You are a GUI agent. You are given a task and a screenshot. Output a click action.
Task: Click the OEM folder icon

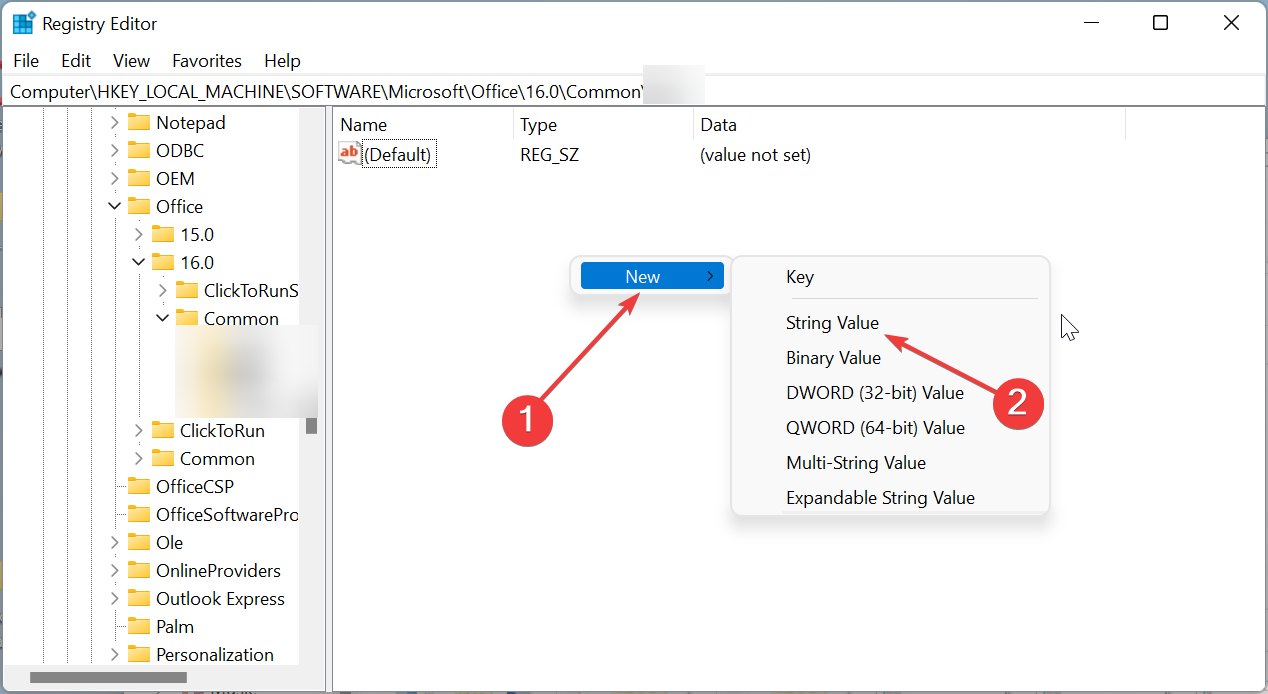point(139,178)
